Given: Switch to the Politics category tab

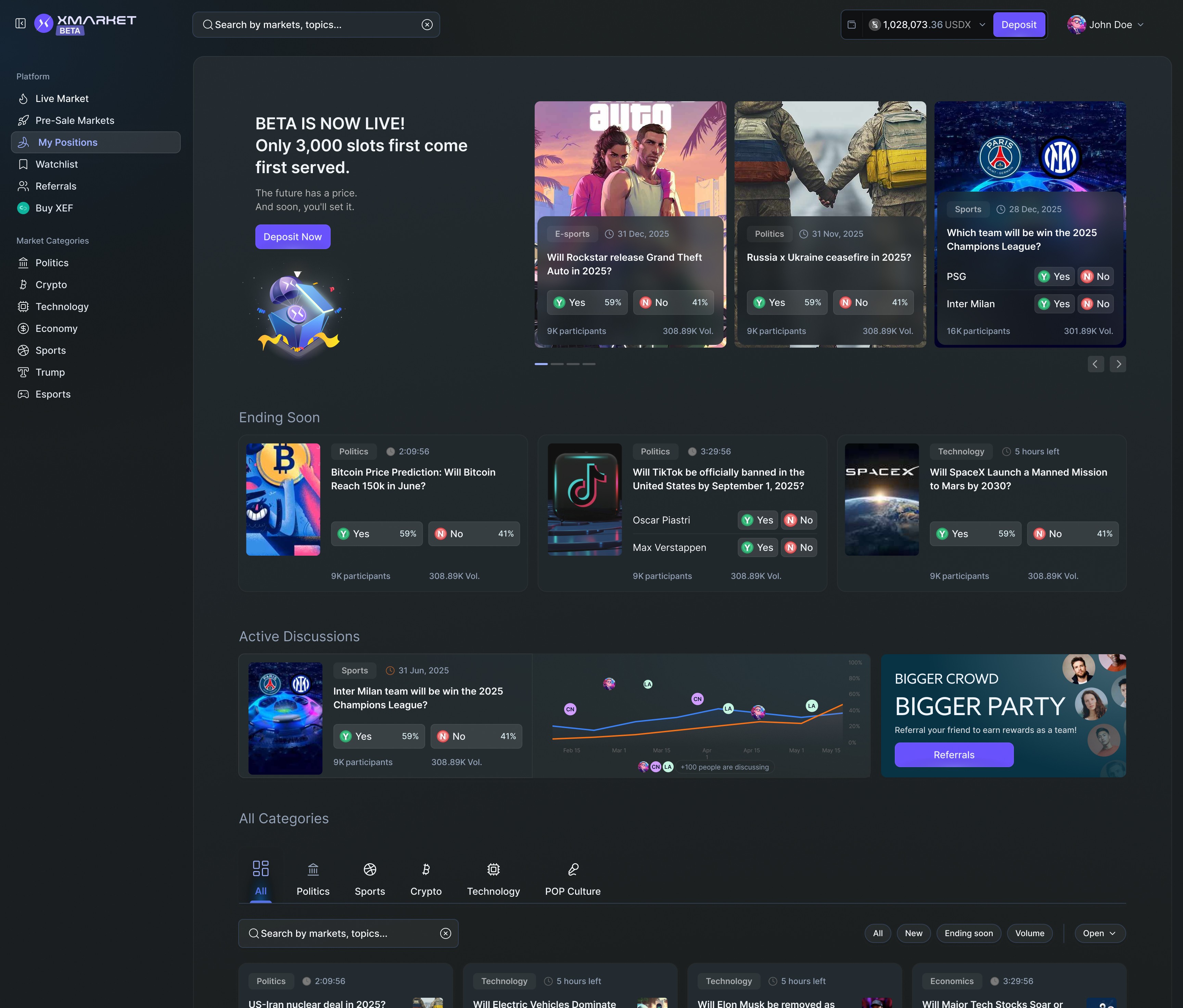Looking at the screenshot, I should 313,879.
